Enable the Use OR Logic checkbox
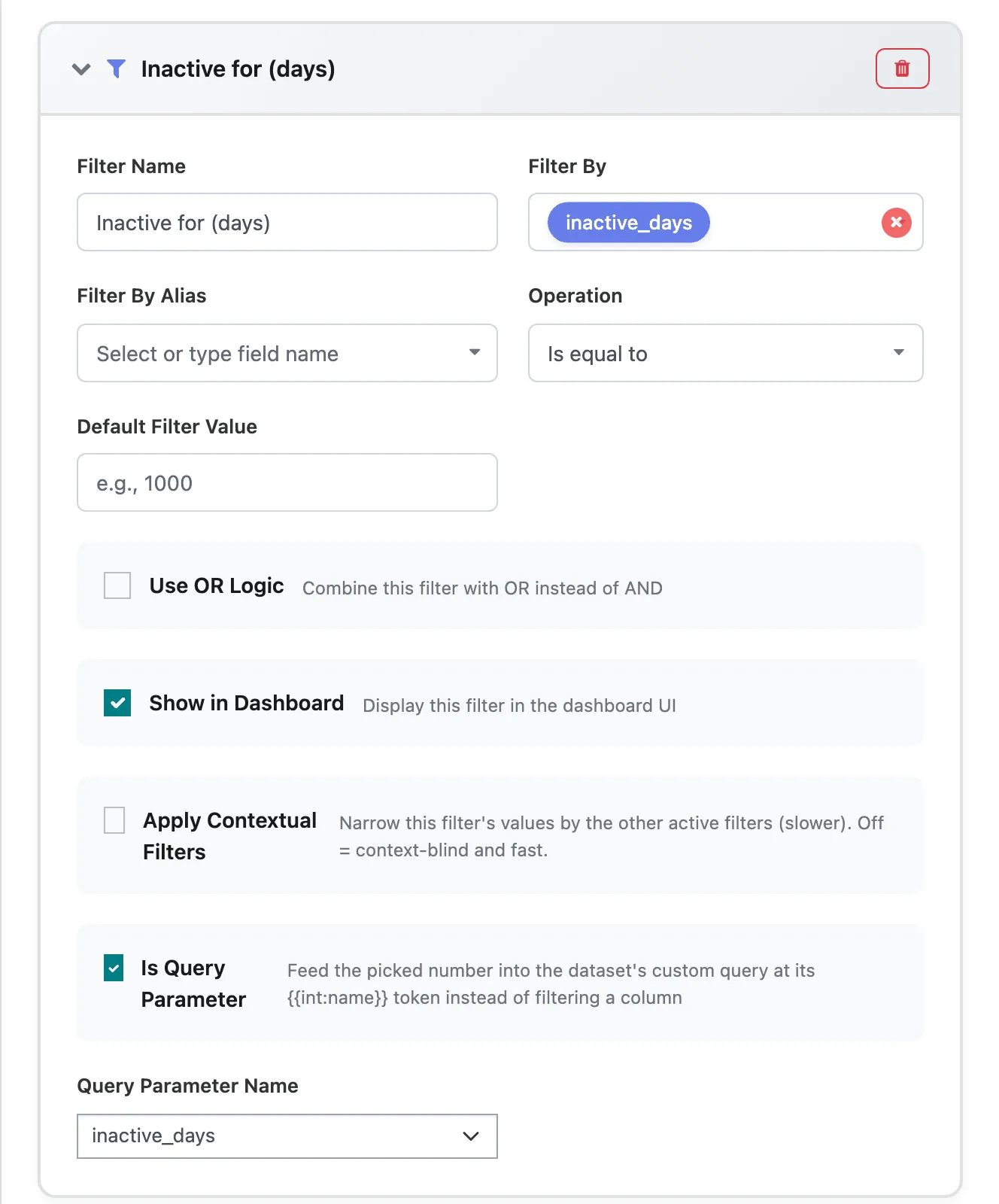 (x=117, y=585)
